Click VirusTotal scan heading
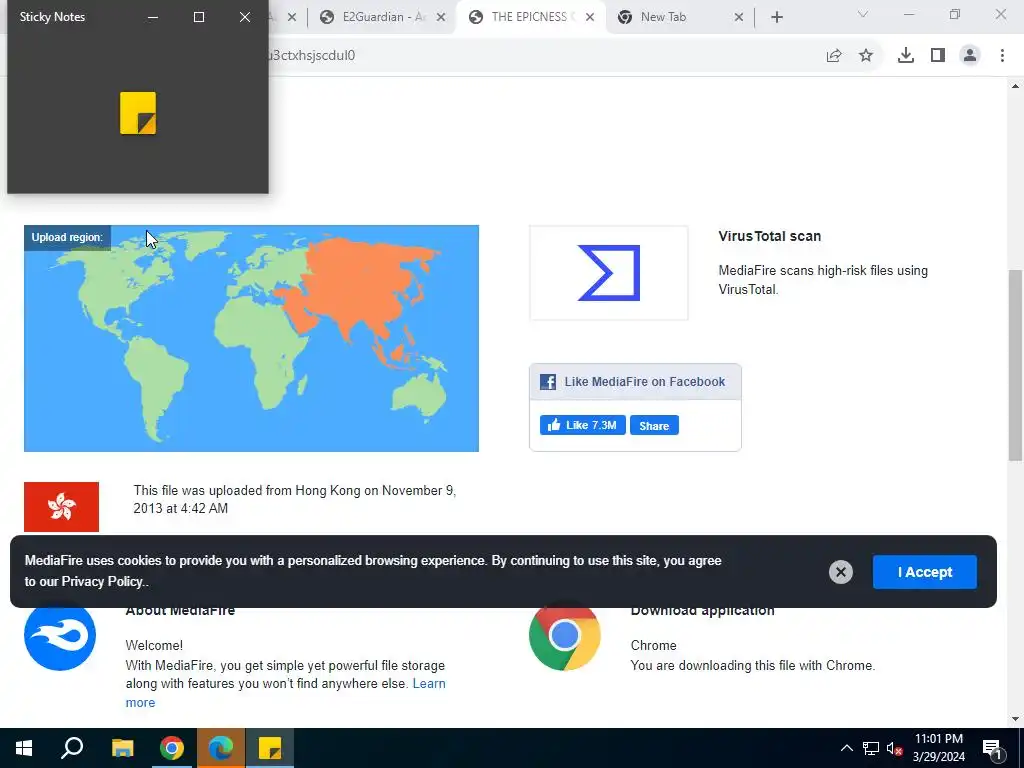Image resolution: width=1024 pixels, height=768 pixels. pyautogui.click(x=769, y=236)
